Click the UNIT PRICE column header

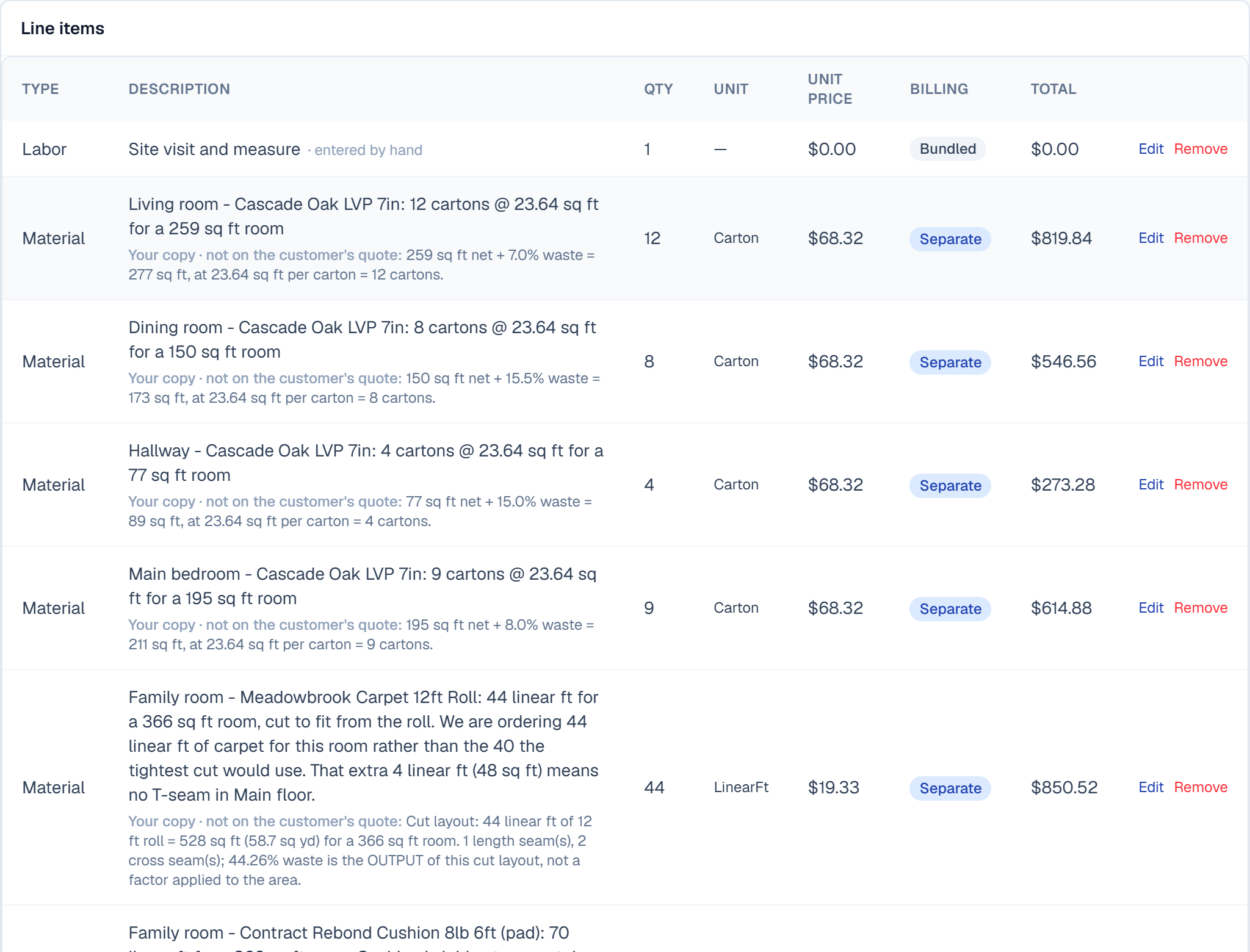tap(829, 89)
